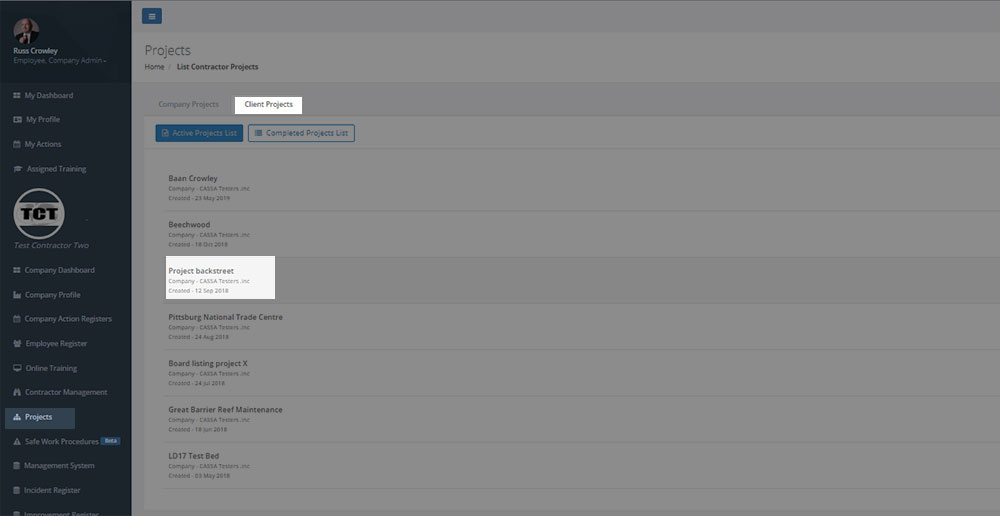
Task: Click Management System document icon
Action: (17, 466)
